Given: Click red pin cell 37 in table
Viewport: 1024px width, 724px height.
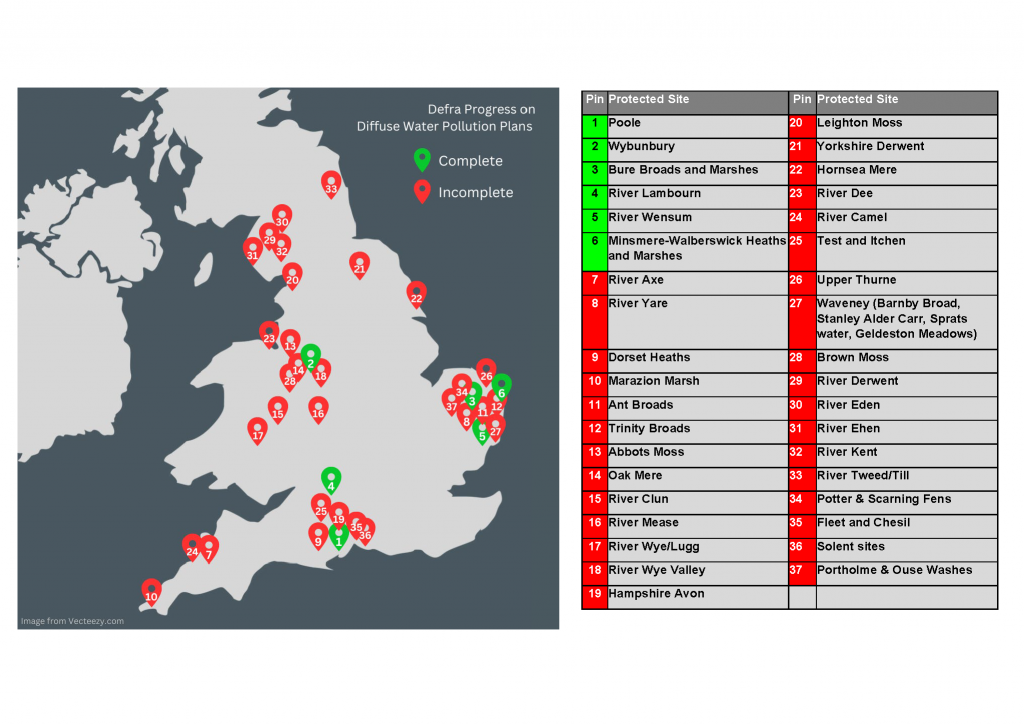Looking at the screenshot, I should (x=802, y=570).
